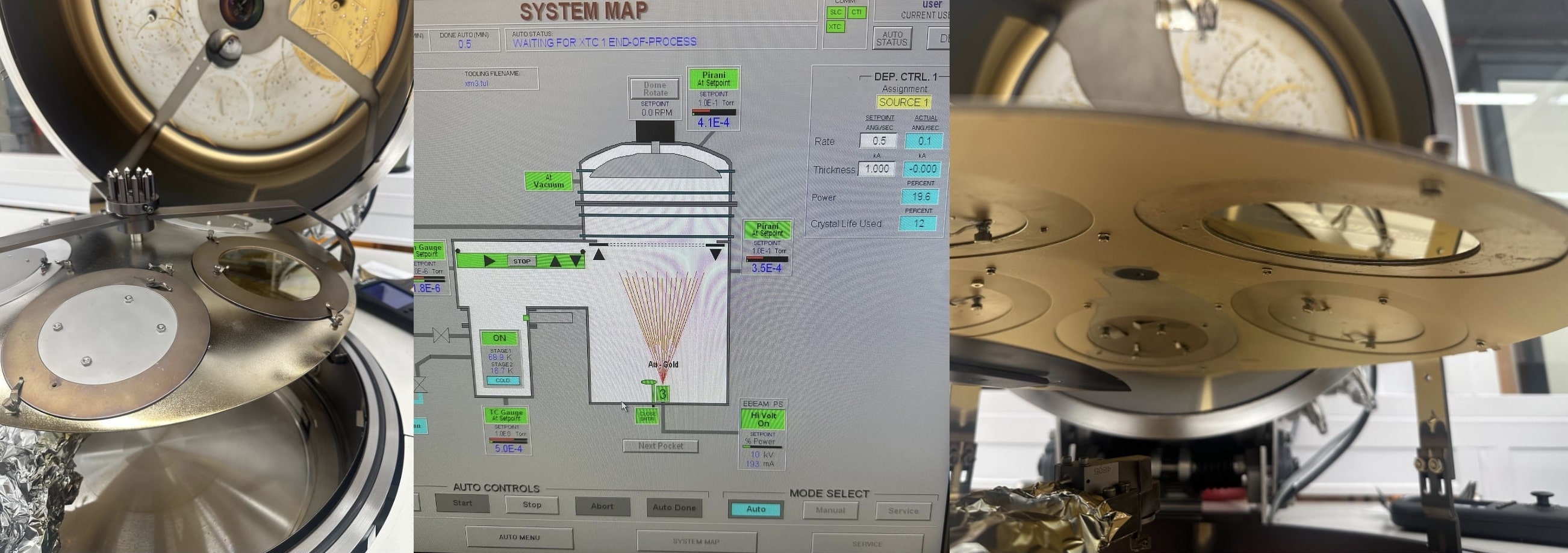Click the right-pointing arrow on the green bar
The width and height of the screenshot is (1568, 553).
[x=489, y=261]
